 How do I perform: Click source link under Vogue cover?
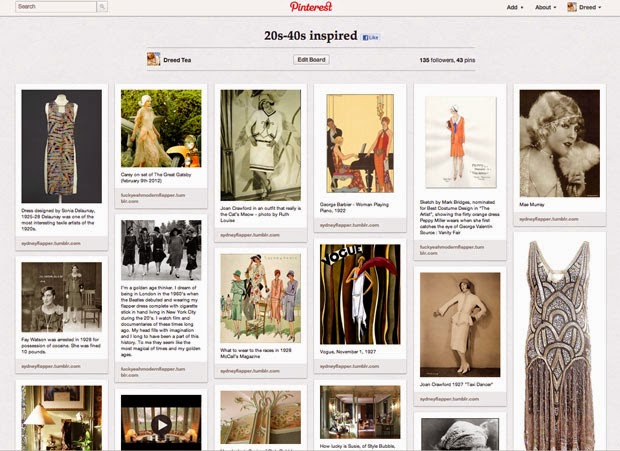(x=350, y=366)
